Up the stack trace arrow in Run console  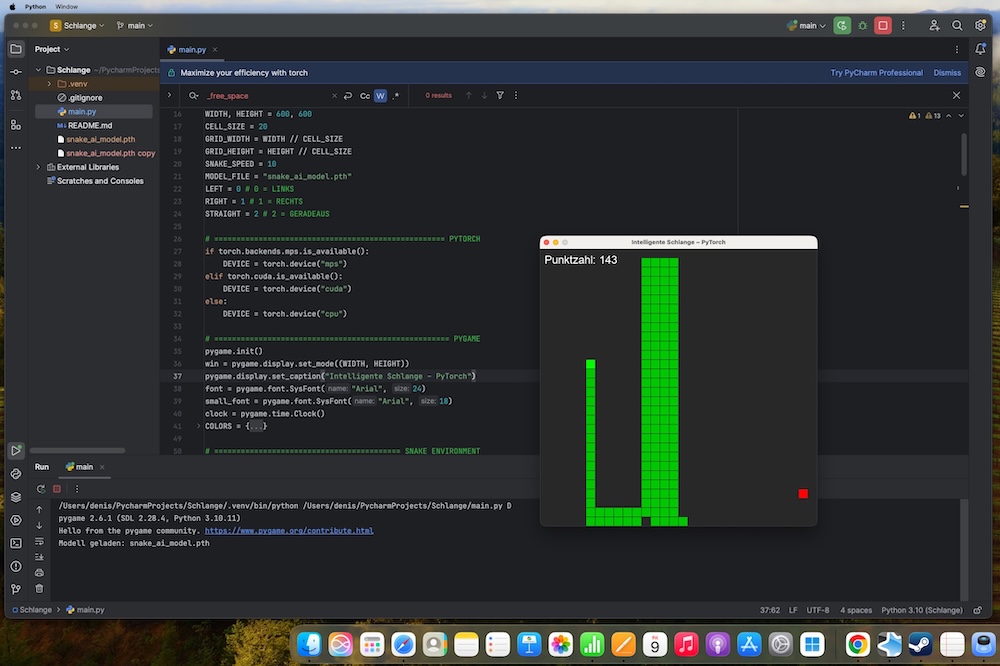[40, 509]
